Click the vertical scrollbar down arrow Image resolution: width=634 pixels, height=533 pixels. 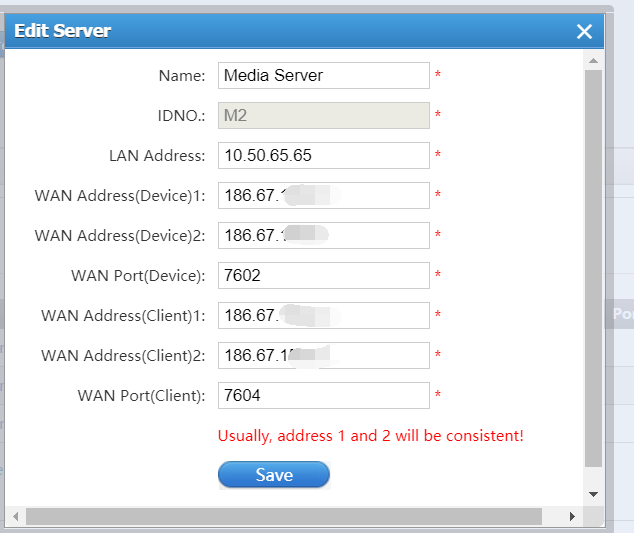tap(593, 494)
